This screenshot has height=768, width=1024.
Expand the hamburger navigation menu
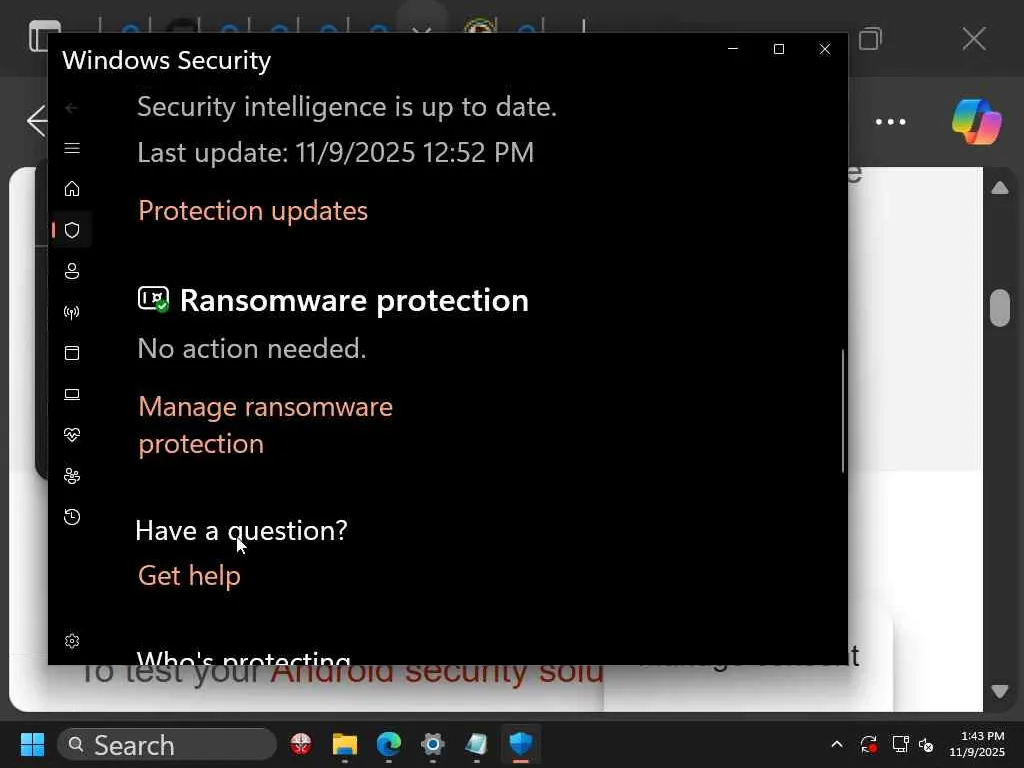pyautogui.click(x=72, y=148)
